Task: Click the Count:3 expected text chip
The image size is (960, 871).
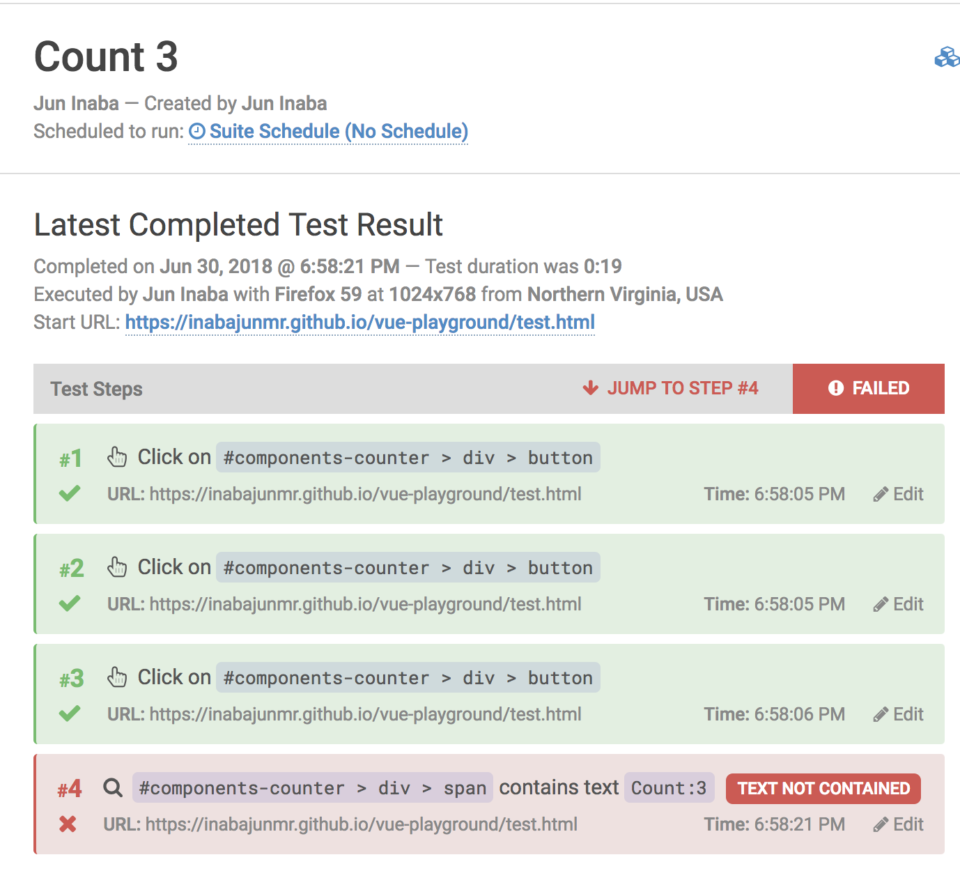Action: click(x=669, y=788)
